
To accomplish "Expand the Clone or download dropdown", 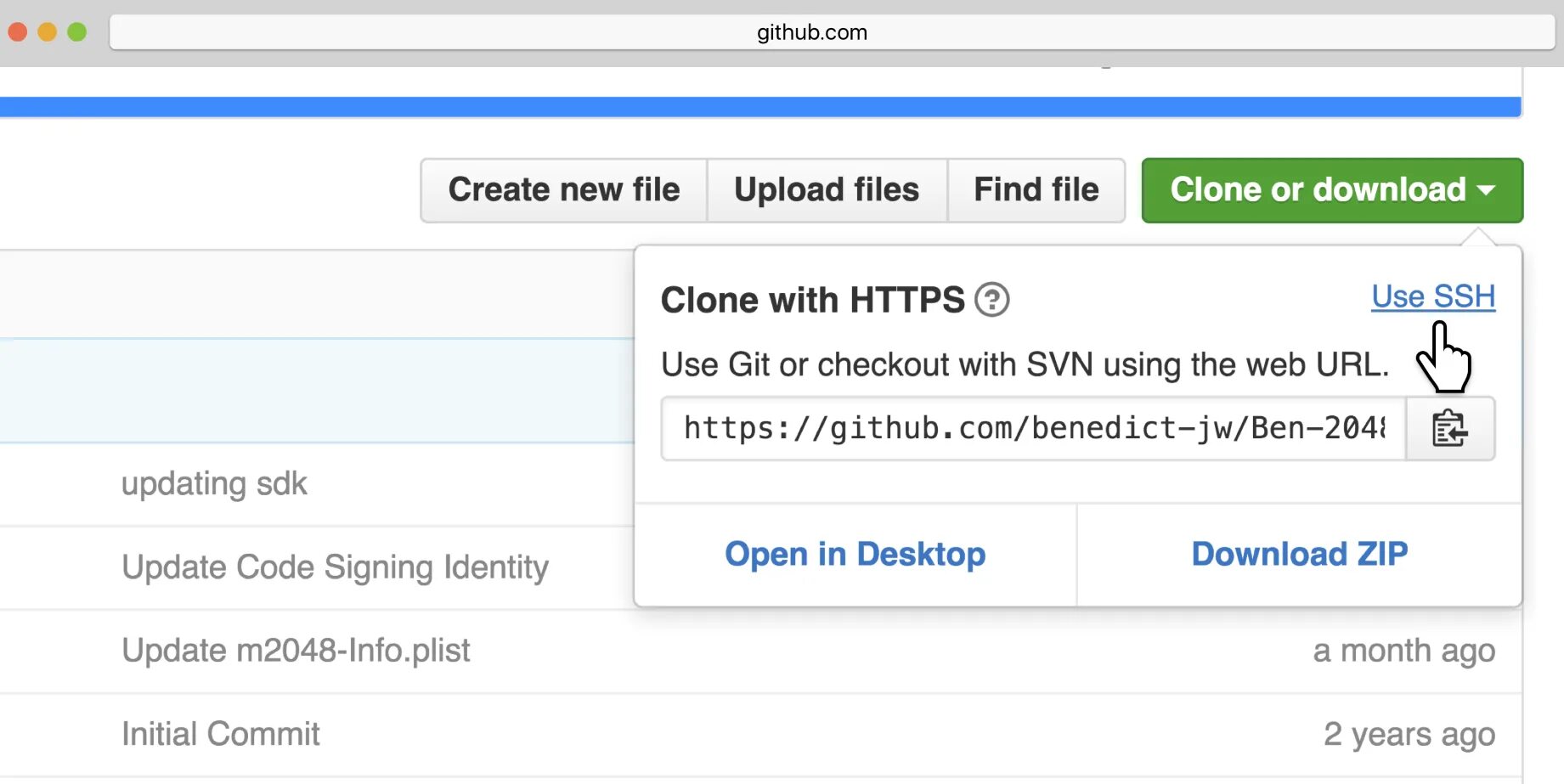I will (1332, 190).
